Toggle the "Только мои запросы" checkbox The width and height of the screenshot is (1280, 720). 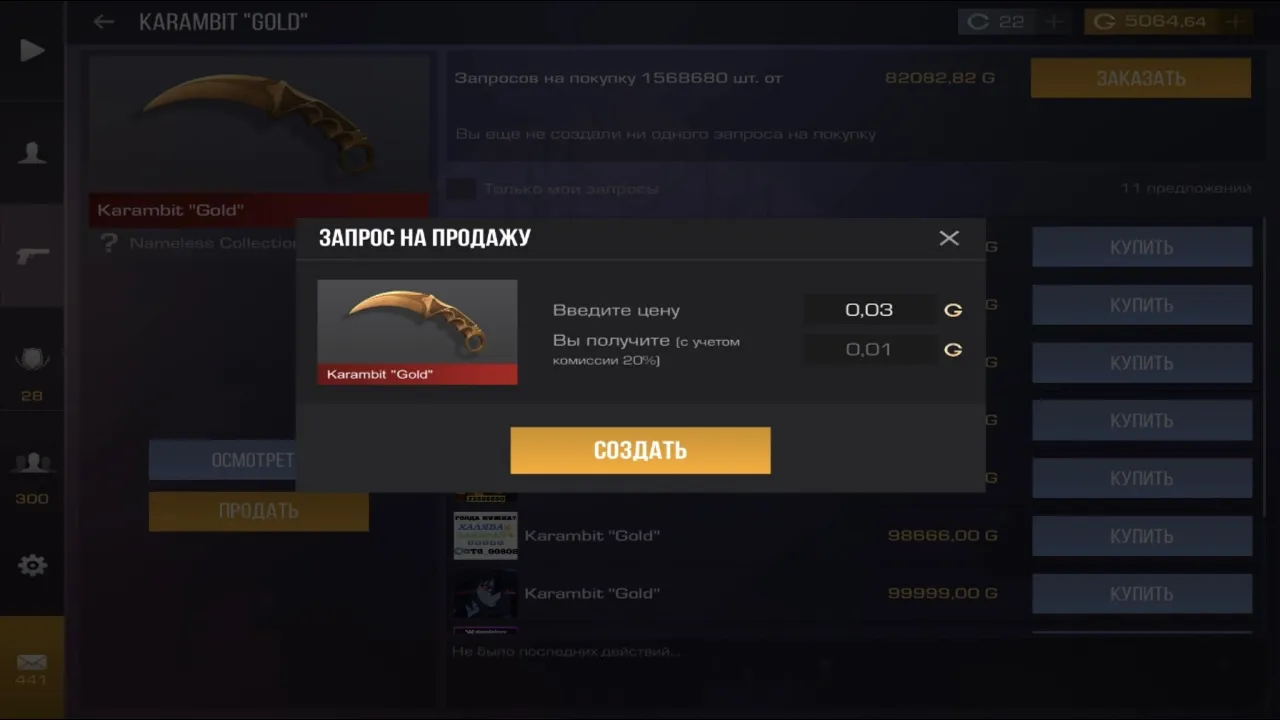point(461,189)
